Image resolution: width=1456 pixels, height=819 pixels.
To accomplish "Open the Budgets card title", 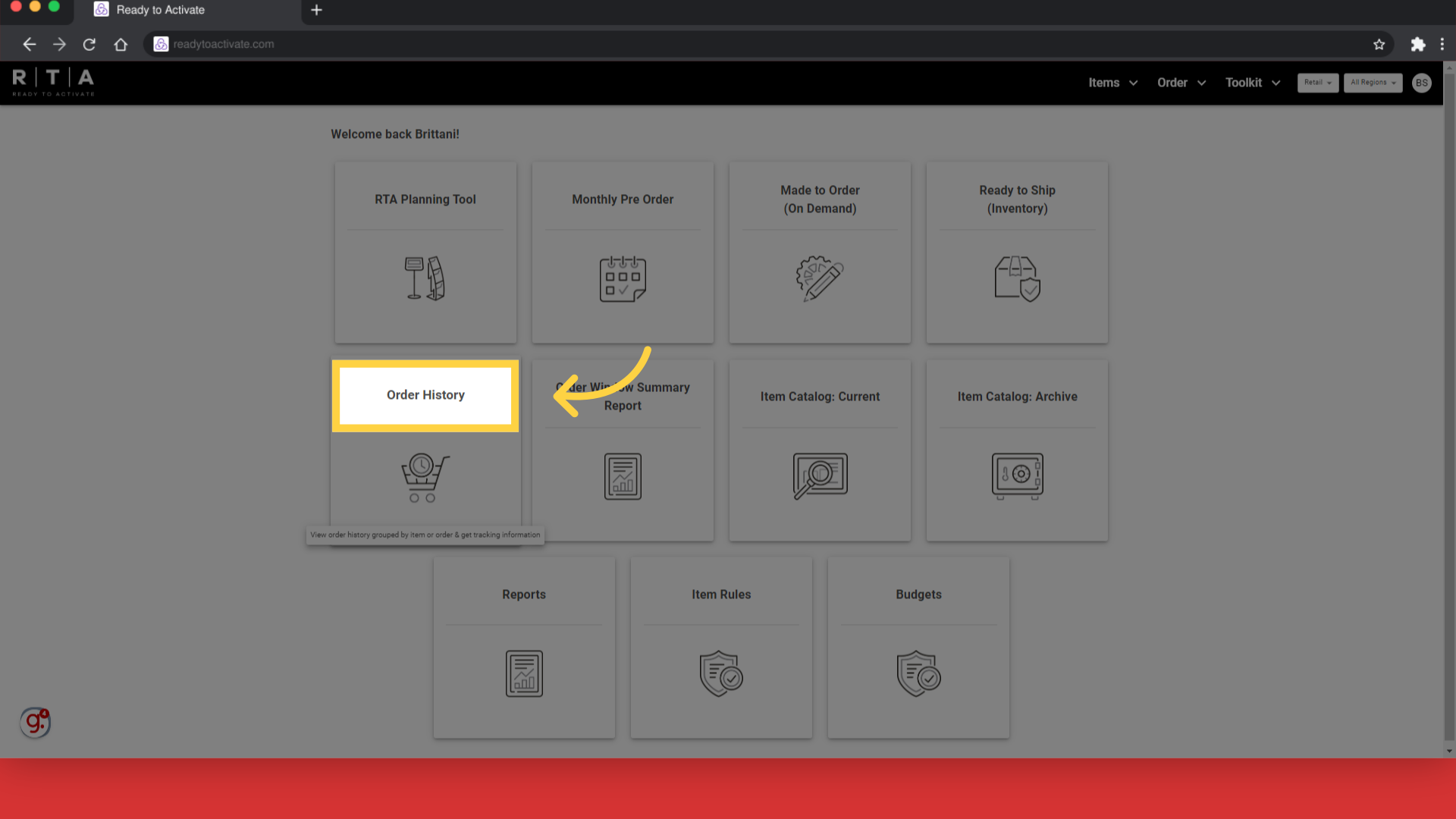I will (x=918, y=595).
